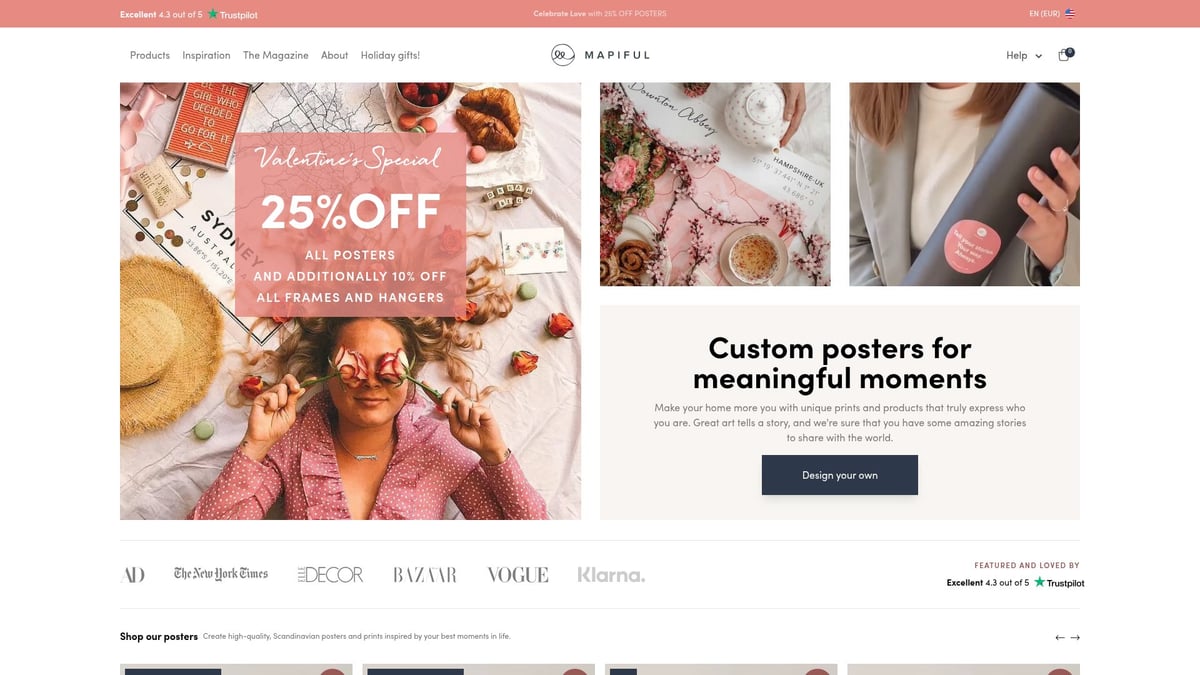Show previous posters with left arrow
Screen dimensions: 1200x675
(1060, 637)
